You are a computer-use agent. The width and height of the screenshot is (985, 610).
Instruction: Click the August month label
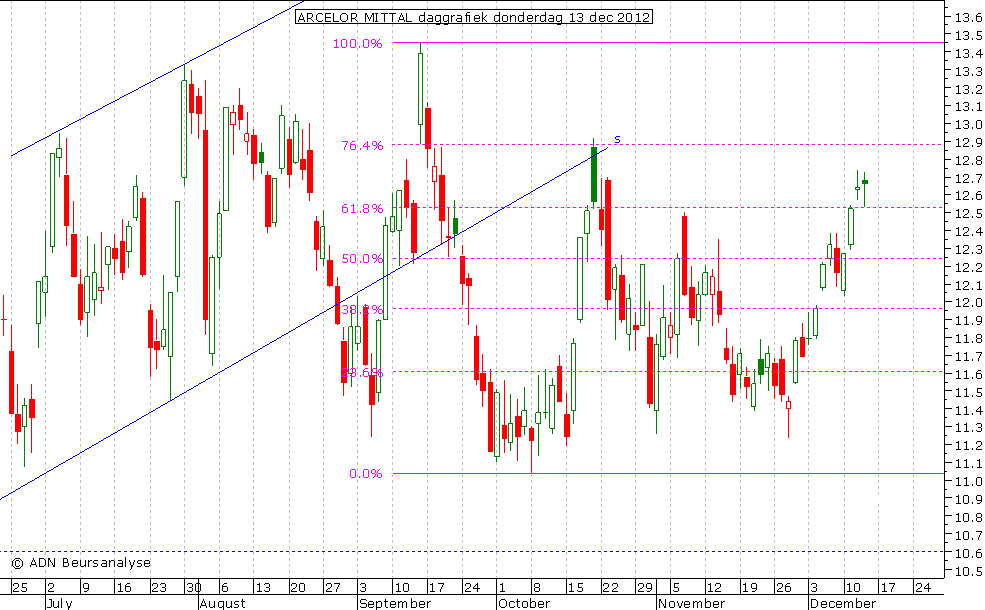click(222, 603)
